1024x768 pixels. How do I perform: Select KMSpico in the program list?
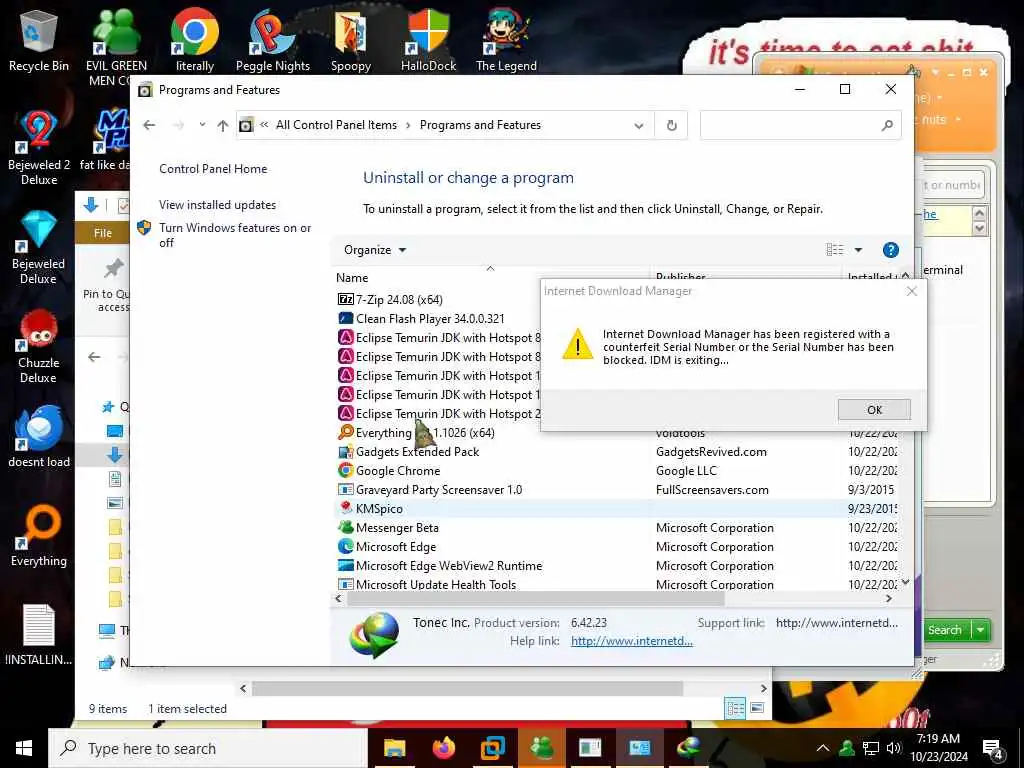click(379, 509)
